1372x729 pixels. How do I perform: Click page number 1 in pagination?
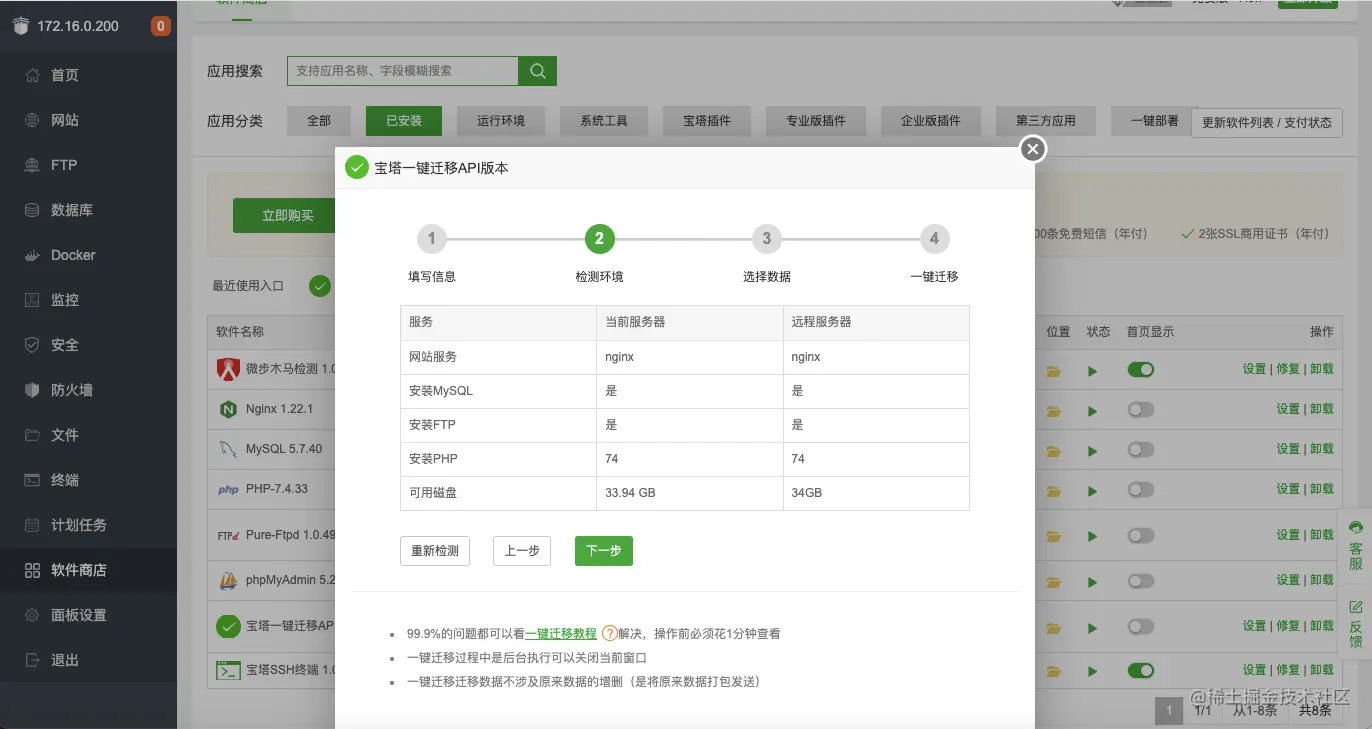[x=1168, y=711]
